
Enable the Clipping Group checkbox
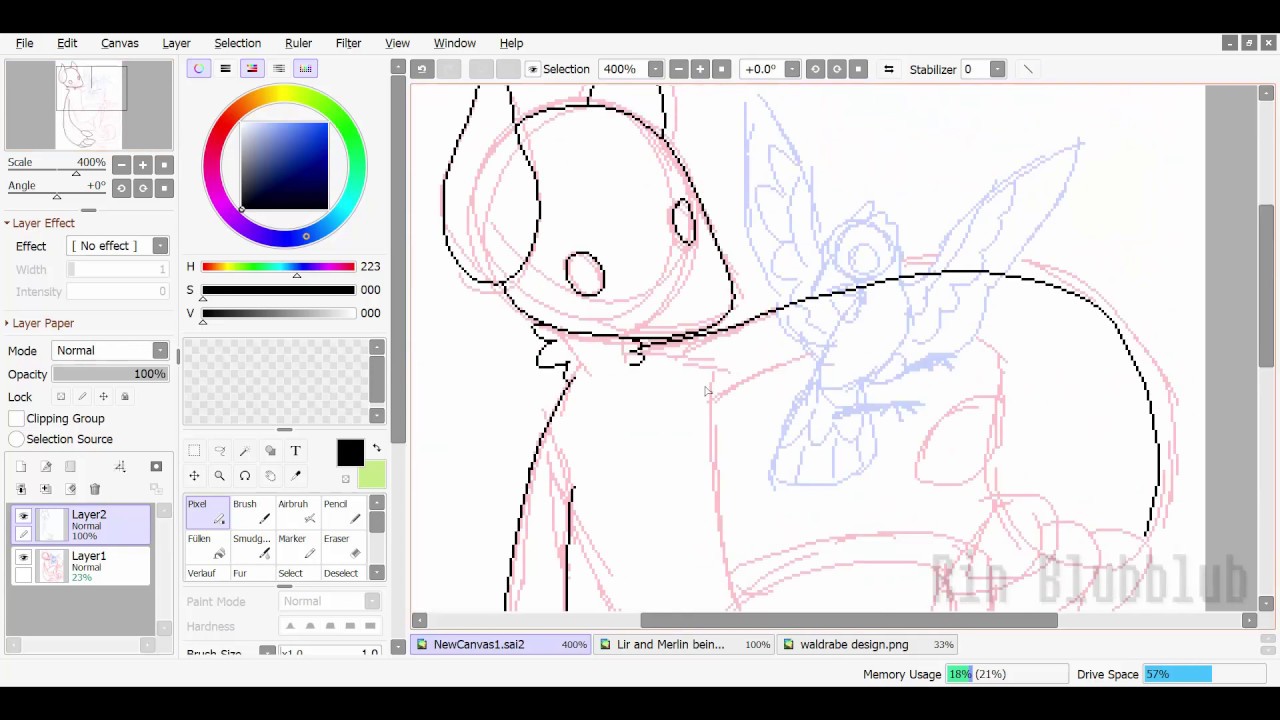pos(17,418)
